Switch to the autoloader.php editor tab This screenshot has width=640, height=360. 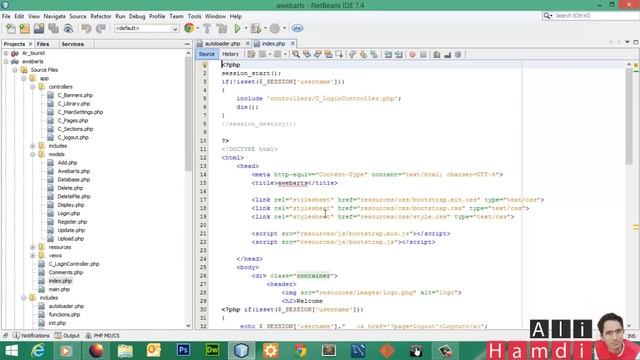(222, 44)
